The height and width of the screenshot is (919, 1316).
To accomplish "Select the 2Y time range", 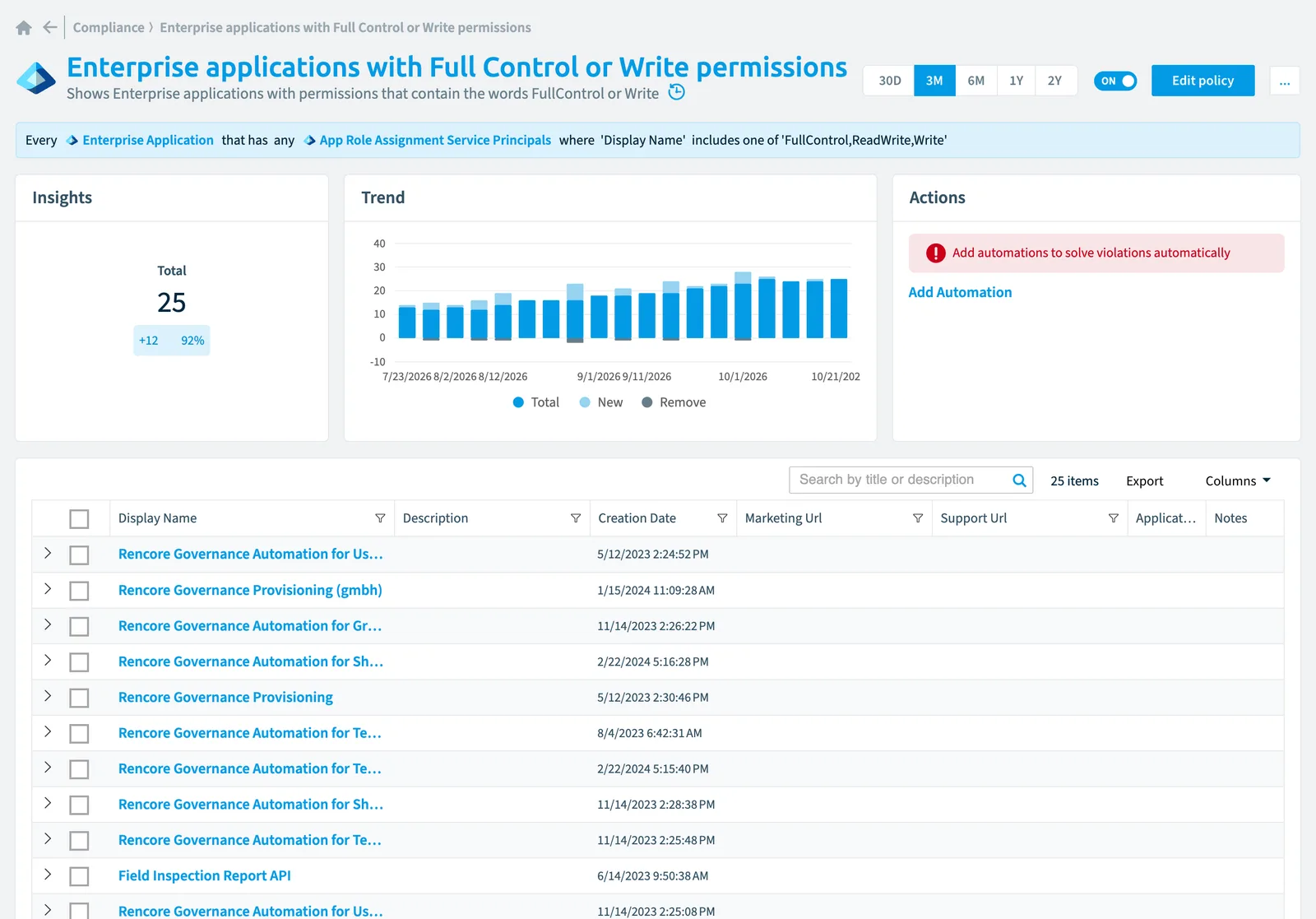I will (1055, 81).
